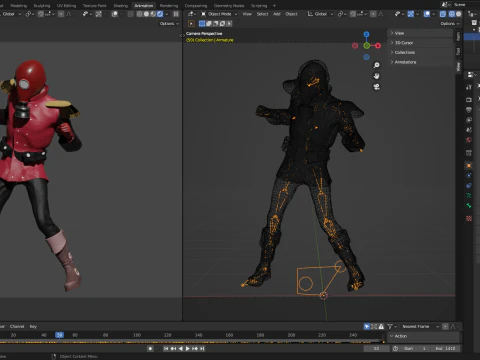The height and width of the screenshot is (360, 480).
Task: Open the Scripting workspace tab
Action: point(259,6)
